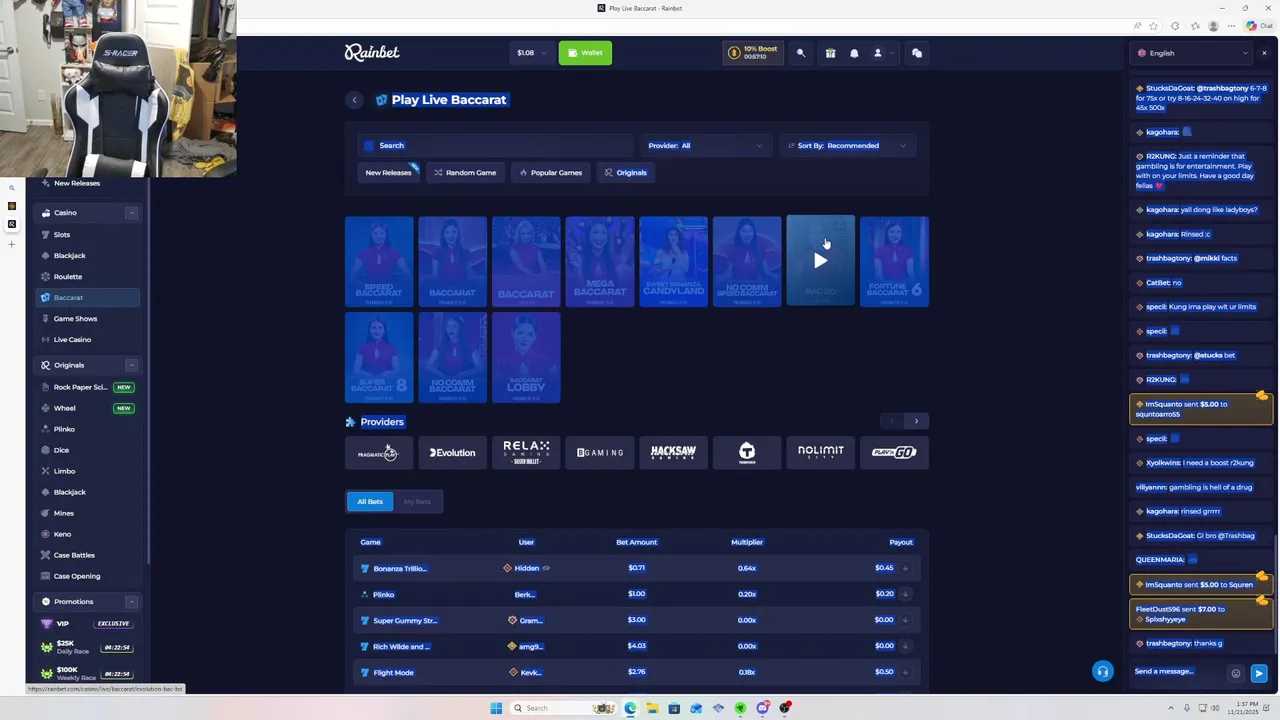The height and width of the screenshot is (720, 1280).
Task: Show the next providers with the right arrow
Action: pos(916,421)
